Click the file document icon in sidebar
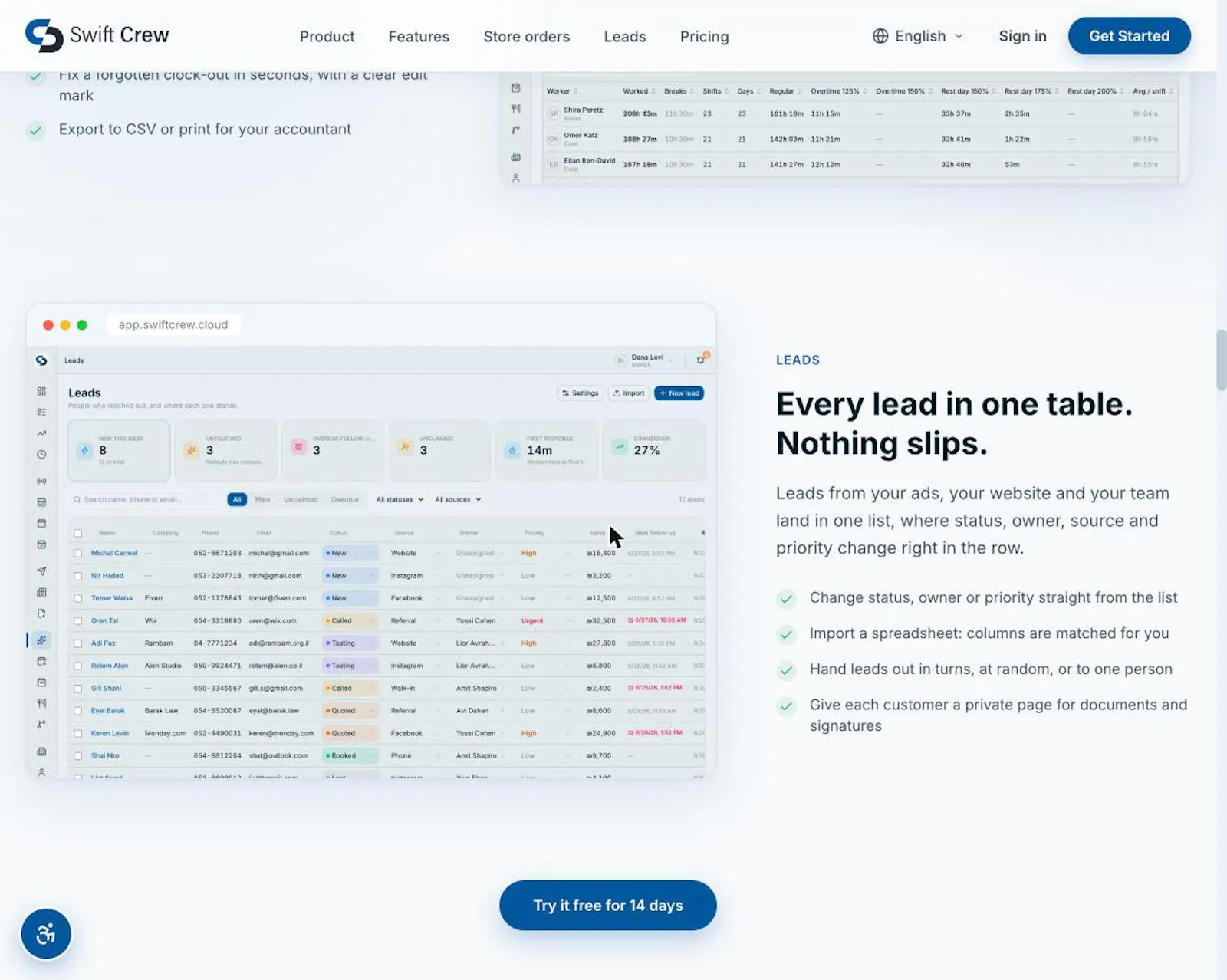This screenshot has height=980, width=1227. coord(41,613)
